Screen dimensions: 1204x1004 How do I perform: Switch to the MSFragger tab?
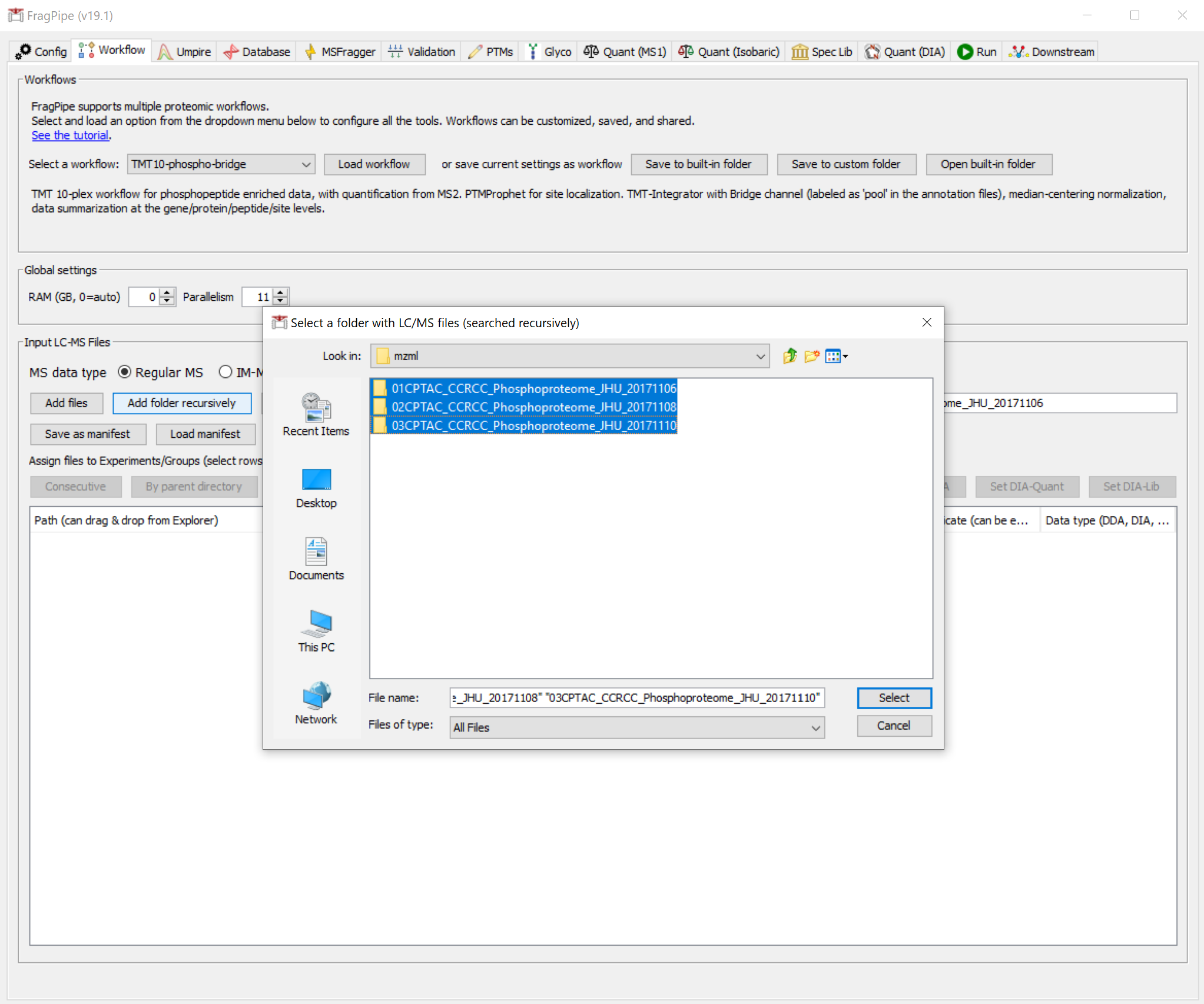[340, 52]
